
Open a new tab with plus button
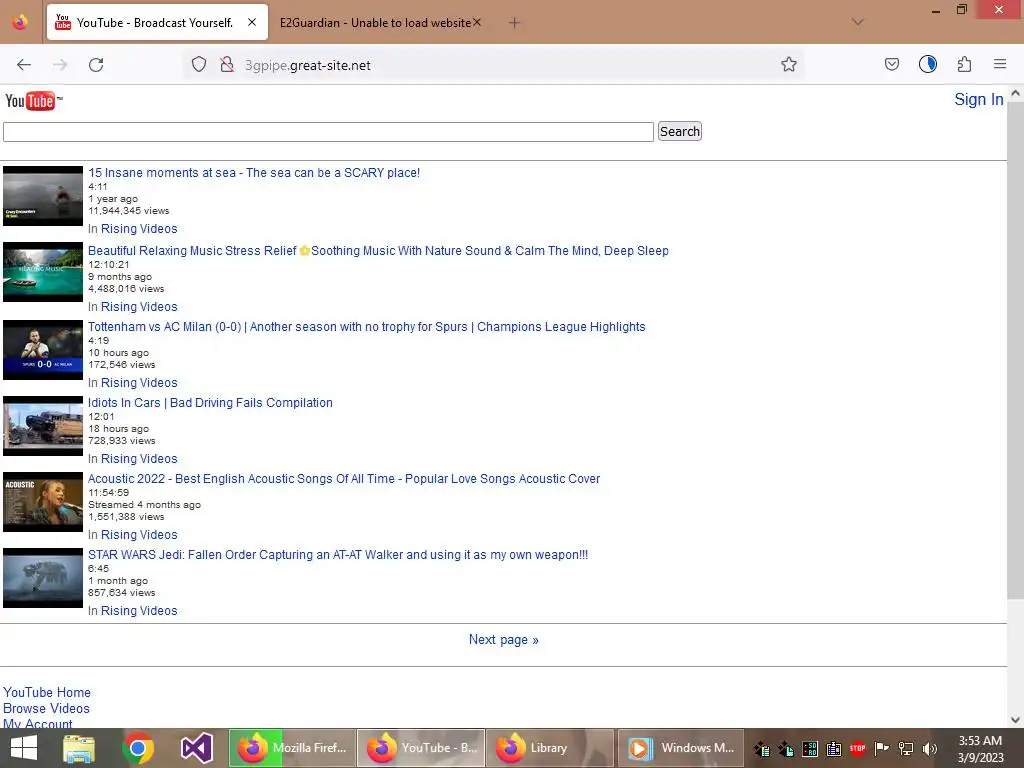tap(514, 23)
